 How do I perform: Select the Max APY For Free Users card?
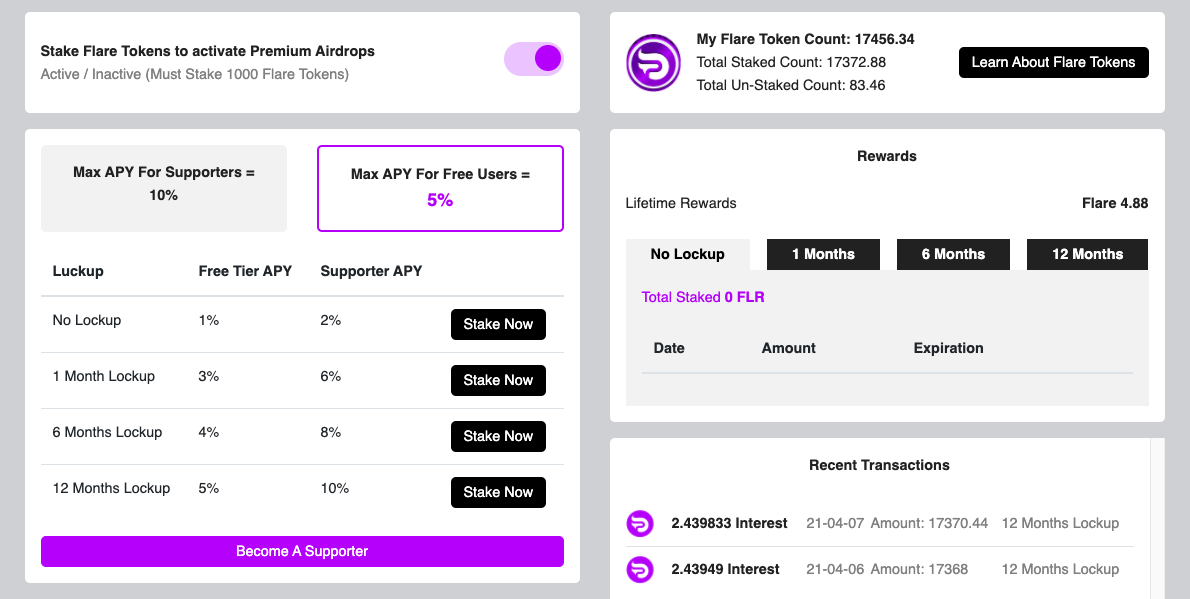[440, 188]
